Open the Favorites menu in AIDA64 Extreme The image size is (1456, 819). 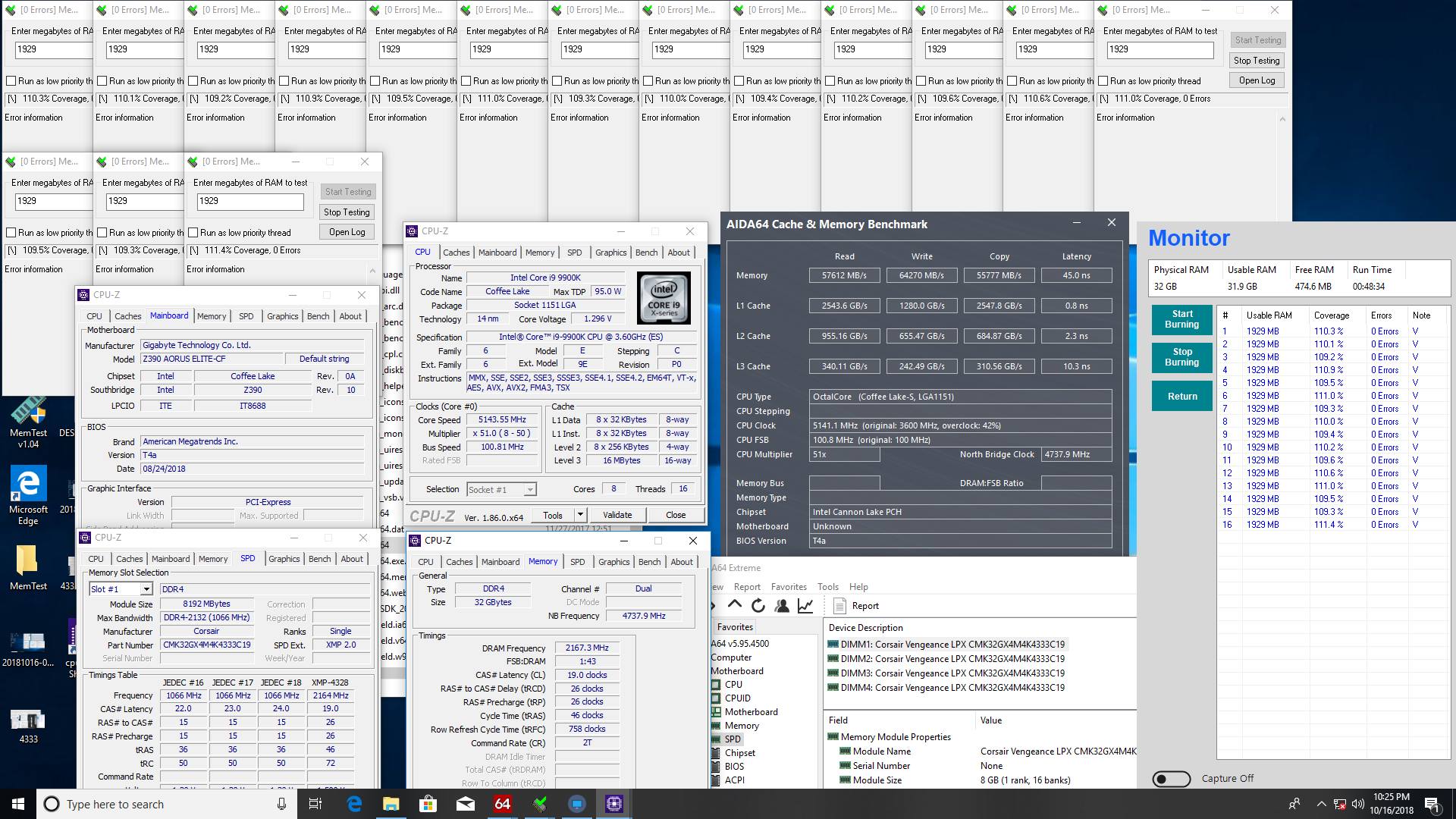[789, 587]
